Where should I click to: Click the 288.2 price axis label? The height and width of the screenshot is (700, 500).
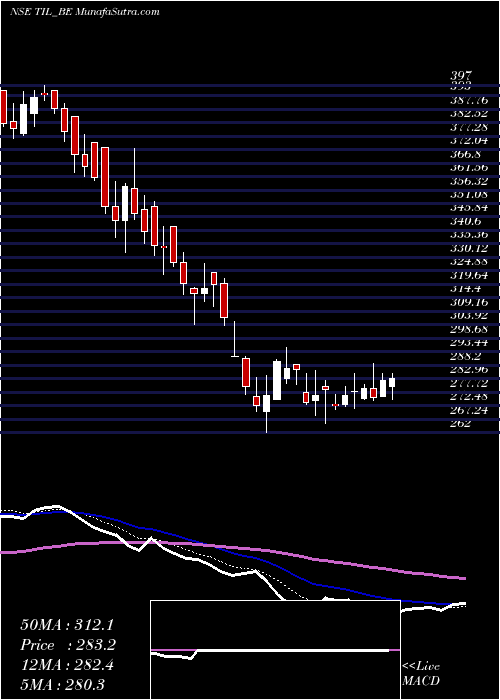coord(465,356)
